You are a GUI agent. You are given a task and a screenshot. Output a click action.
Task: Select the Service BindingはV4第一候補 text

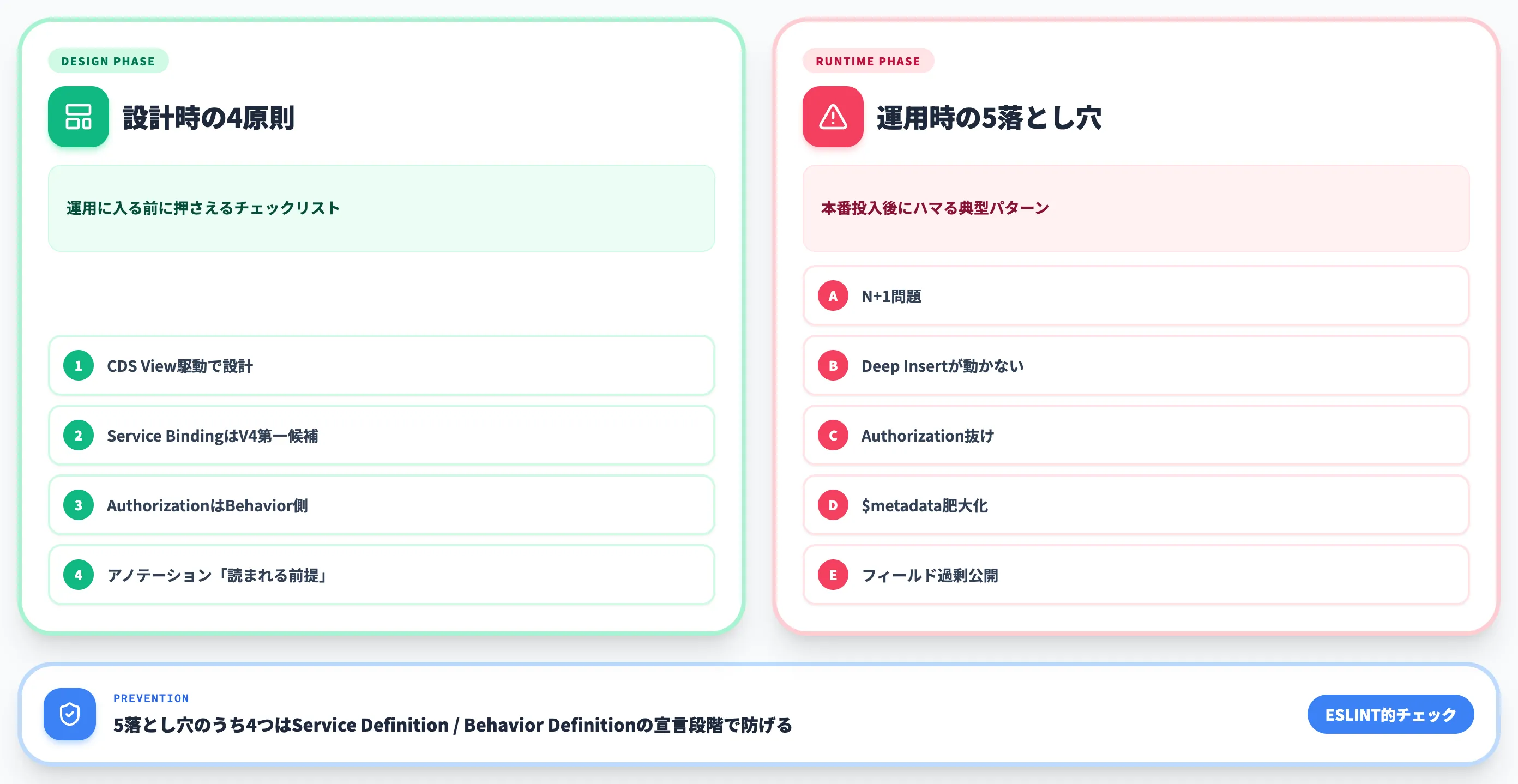click(x=212, y=435)
